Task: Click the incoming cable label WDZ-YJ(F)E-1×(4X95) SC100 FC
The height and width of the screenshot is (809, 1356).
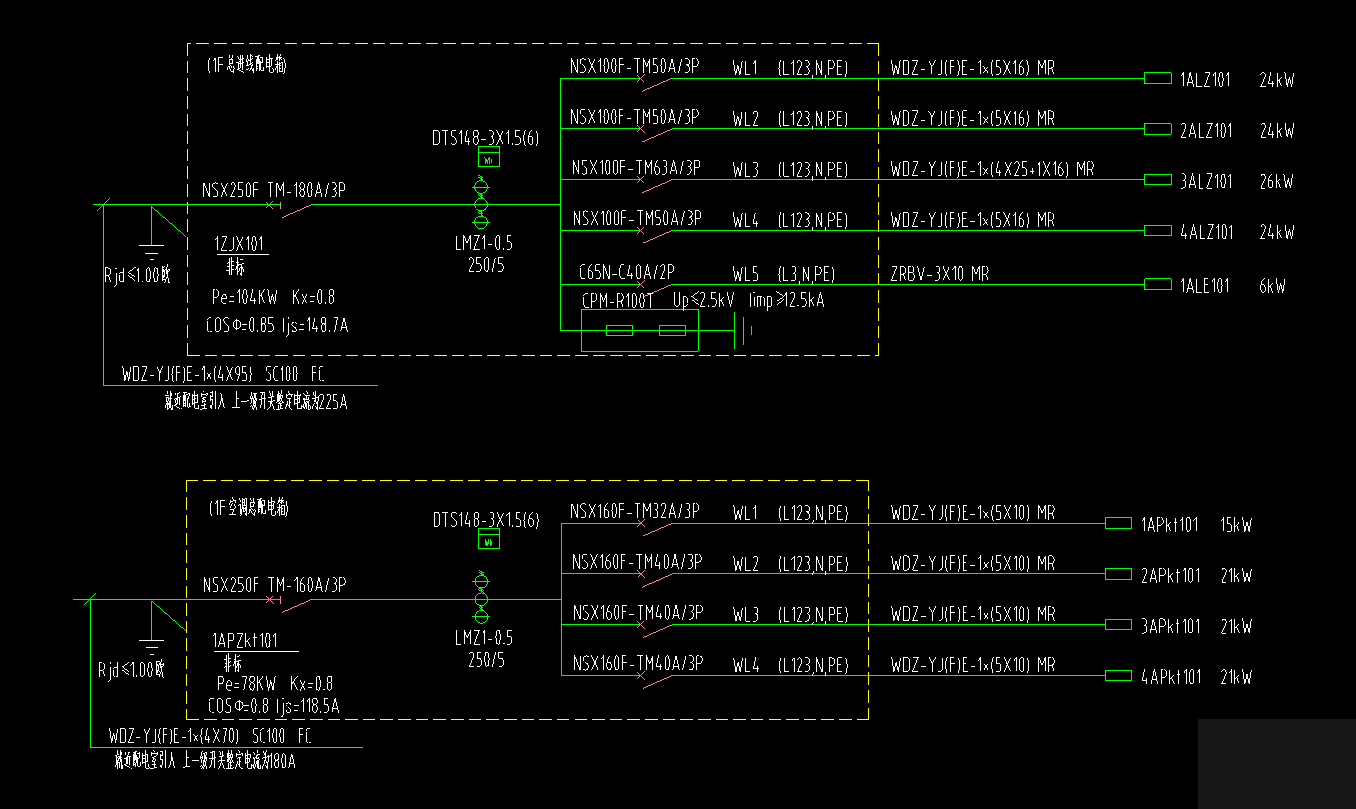Action: (223, 375)
